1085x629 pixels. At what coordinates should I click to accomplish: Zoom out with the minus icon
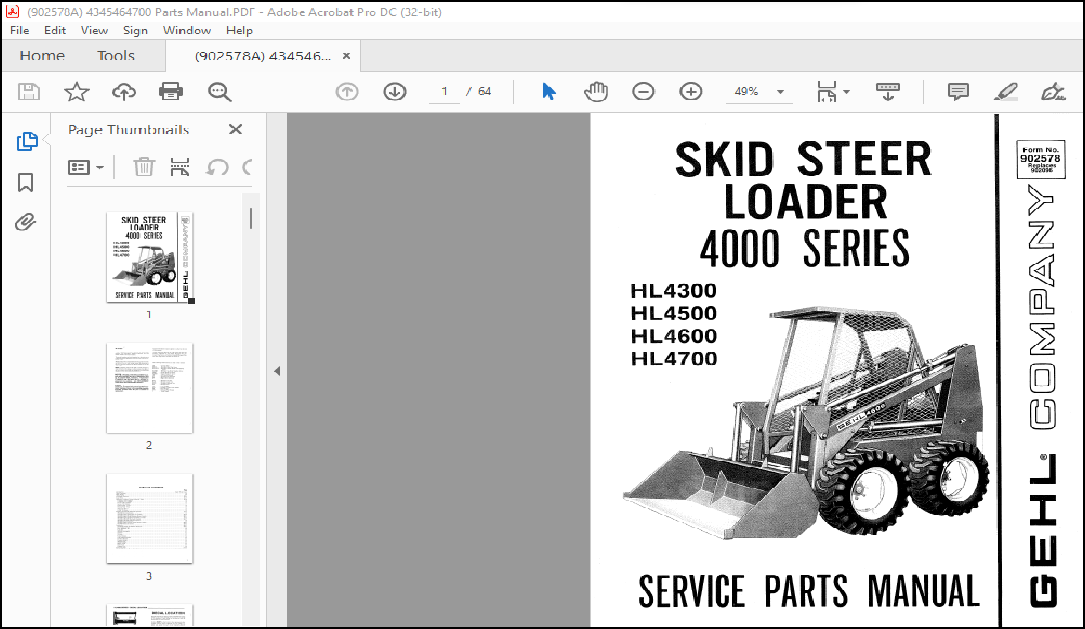point(643,91)
